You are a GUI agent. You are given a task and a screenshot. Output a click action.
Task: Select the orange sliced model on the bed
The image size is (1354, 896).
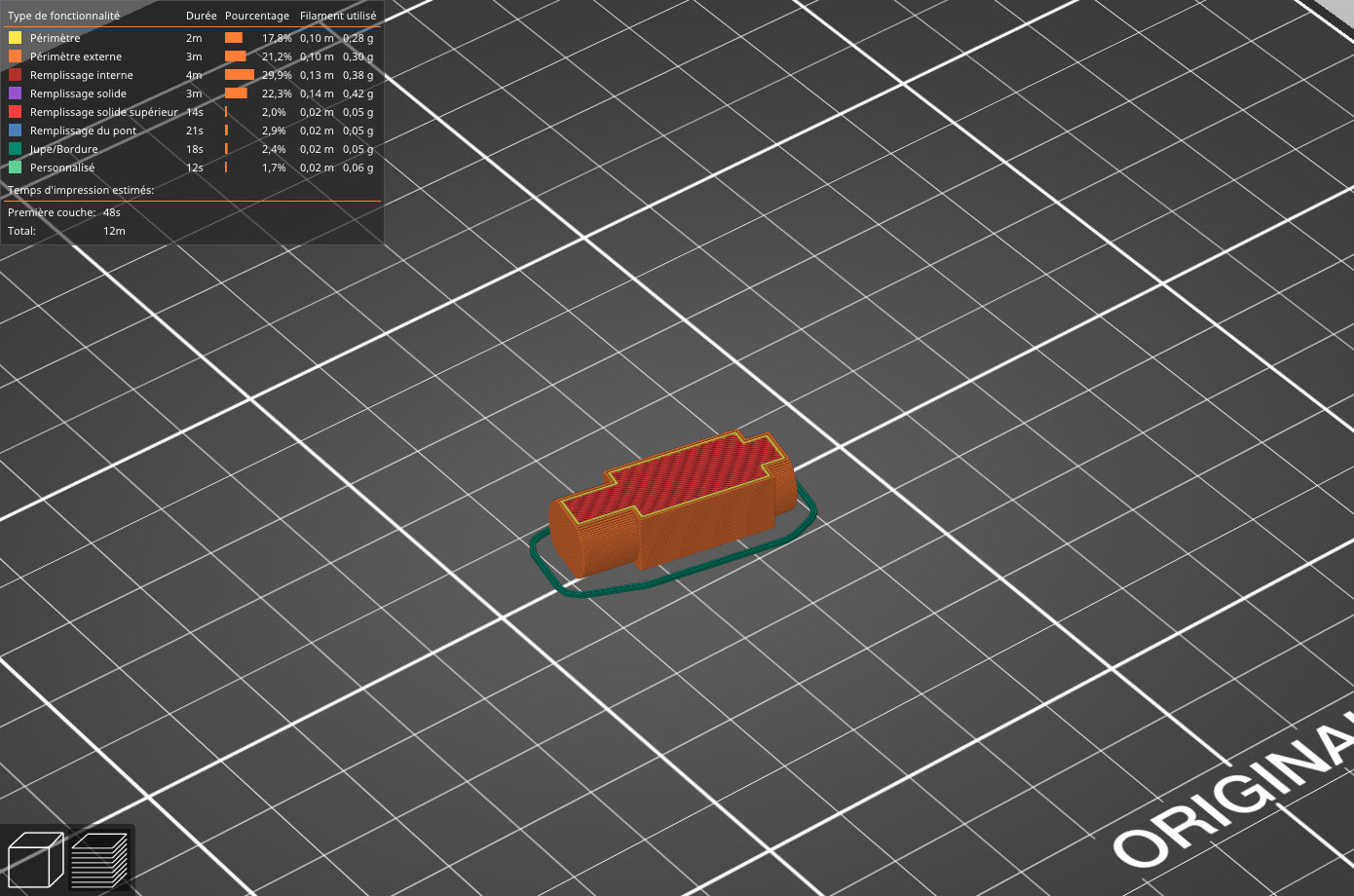(672, 503)
